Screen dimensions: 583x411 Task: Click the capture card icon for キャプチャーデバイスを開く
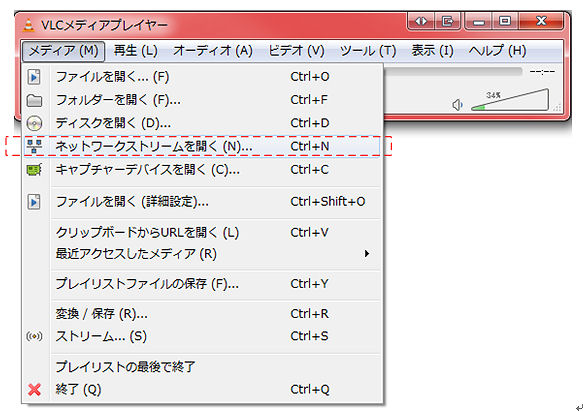34,170
